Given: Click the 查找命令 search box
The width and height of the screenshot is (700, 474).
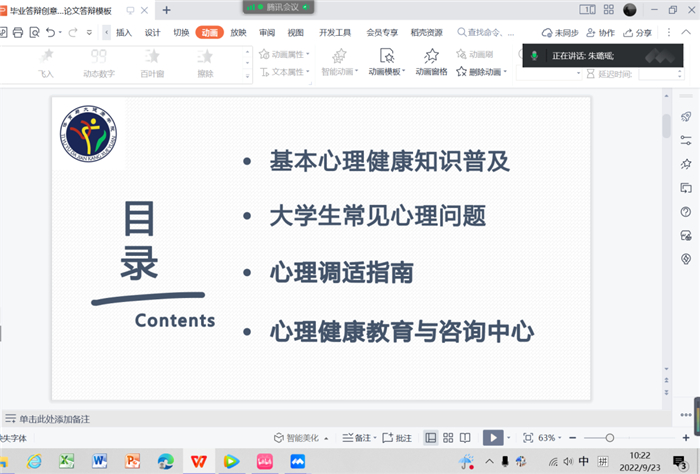Looking at the screenshot, I should (486, 33).
